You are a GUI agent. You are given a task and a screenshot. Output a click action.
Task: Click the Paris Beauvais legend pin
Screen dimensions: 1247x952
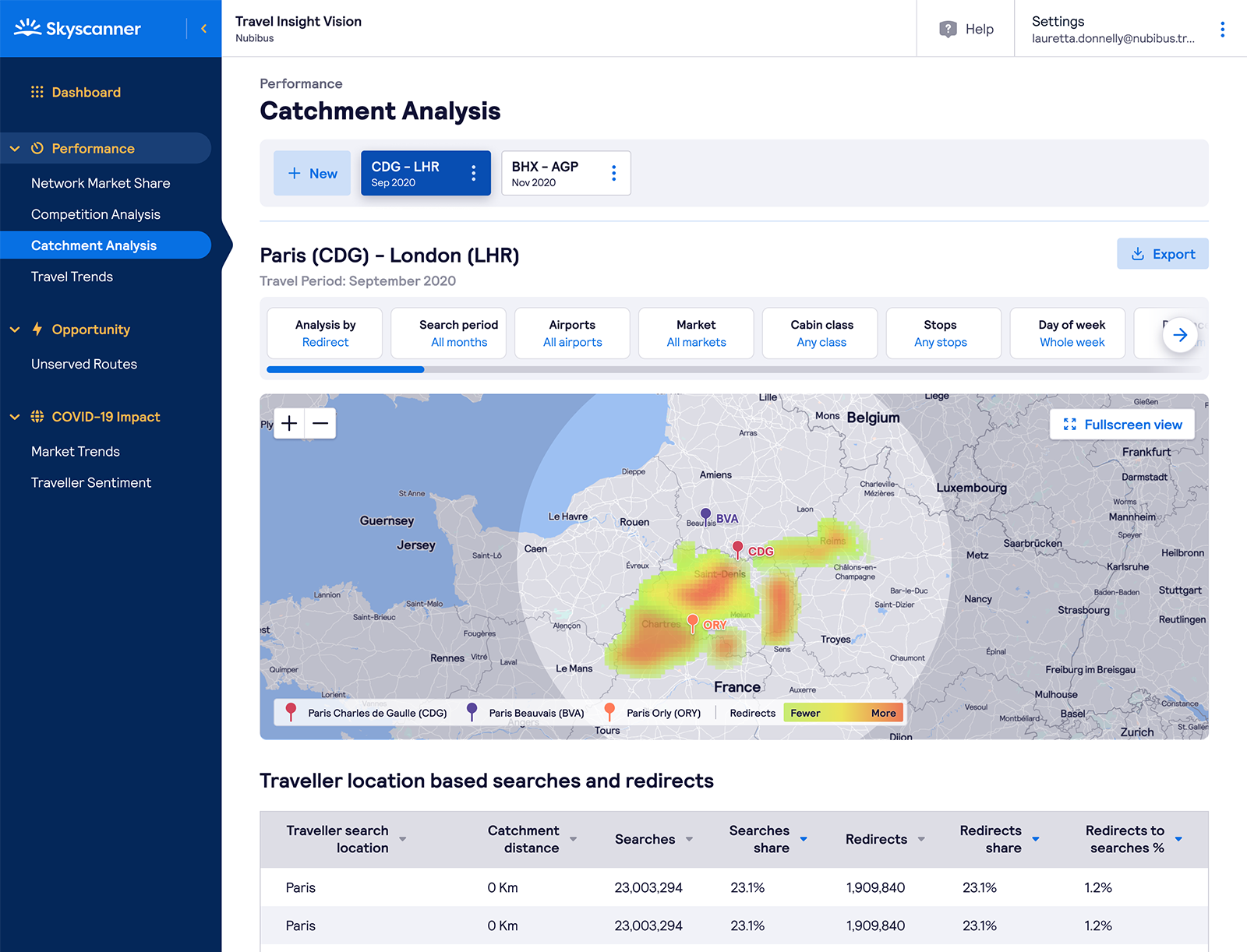[x=472, y=711]
